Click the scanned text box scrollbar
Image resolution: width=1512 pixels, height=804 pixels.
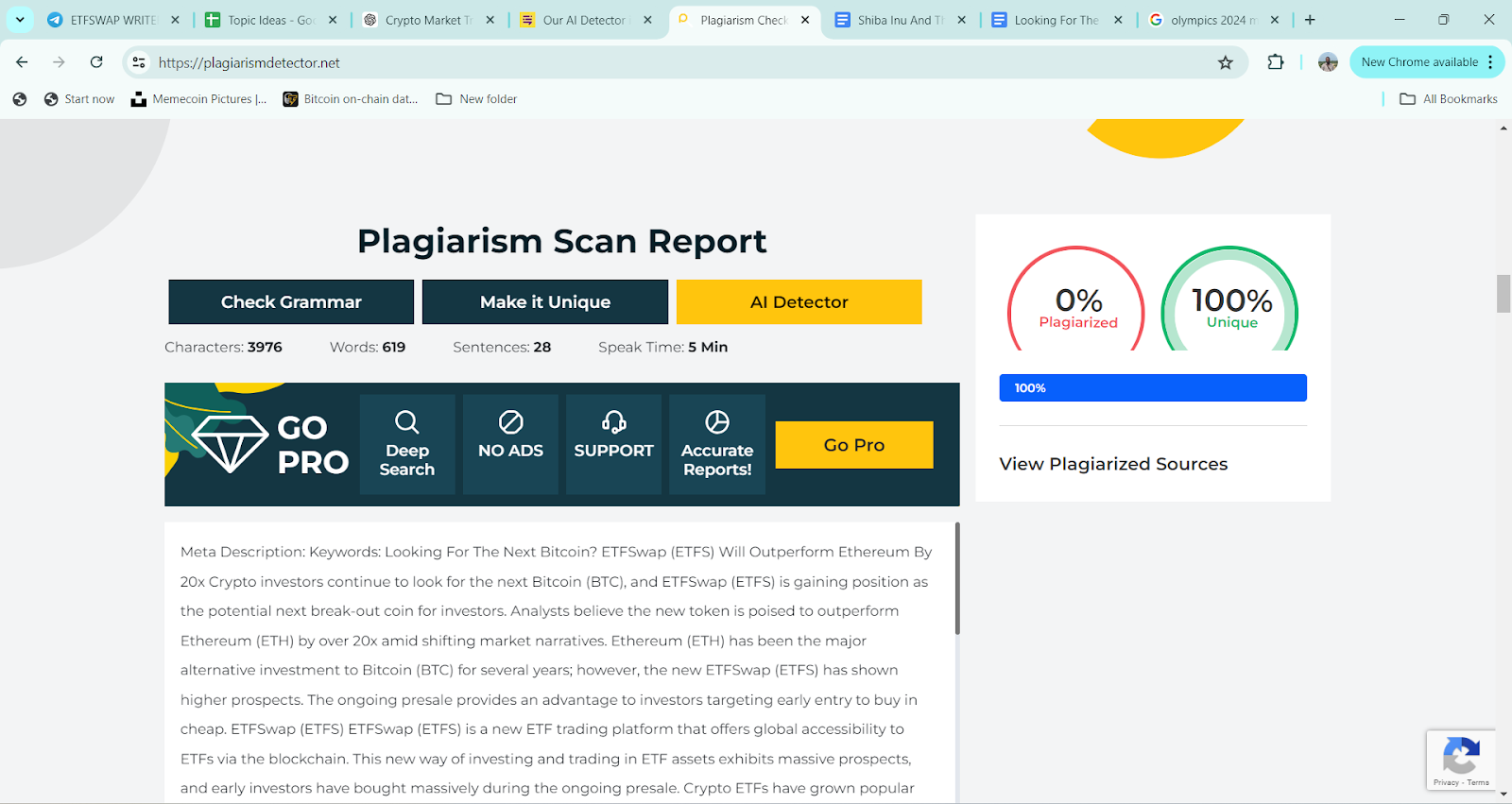957,578
